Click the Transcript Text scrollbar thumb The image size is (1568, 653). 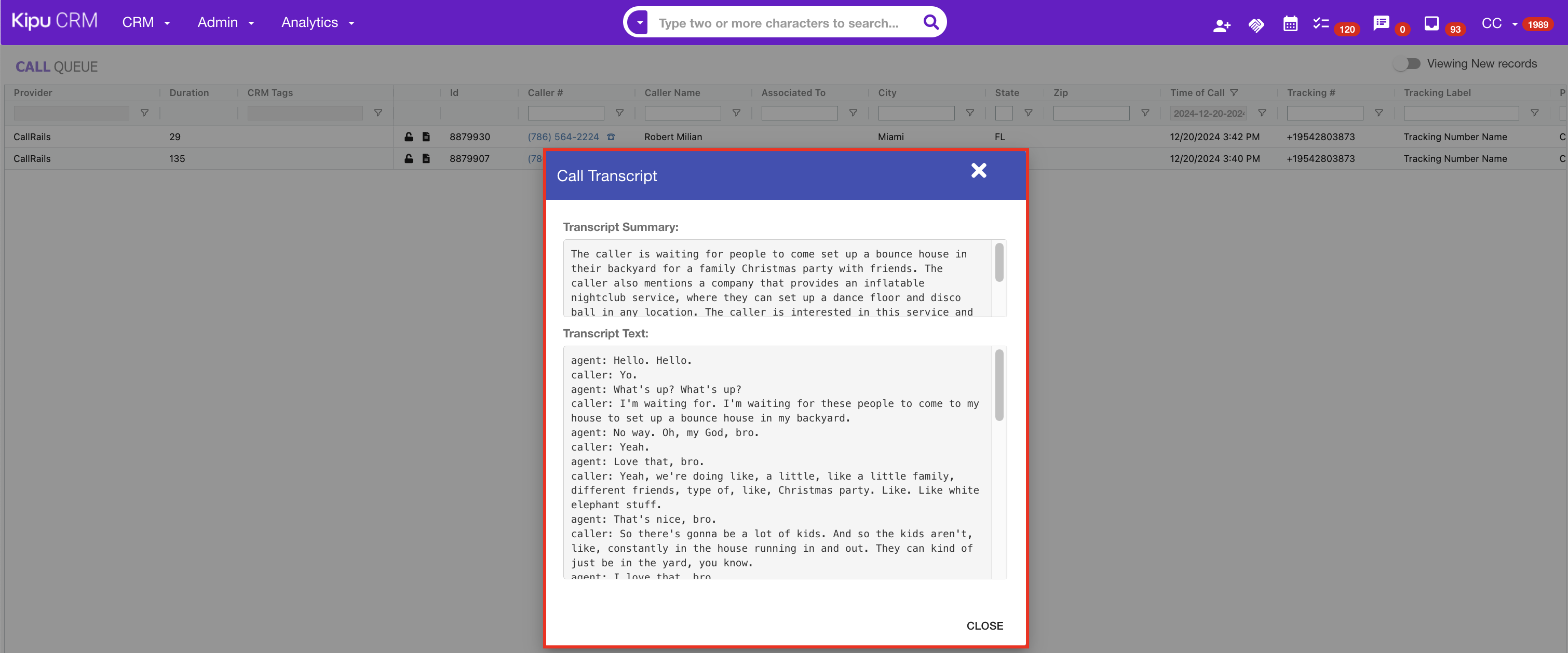click(x=998, y=385)
